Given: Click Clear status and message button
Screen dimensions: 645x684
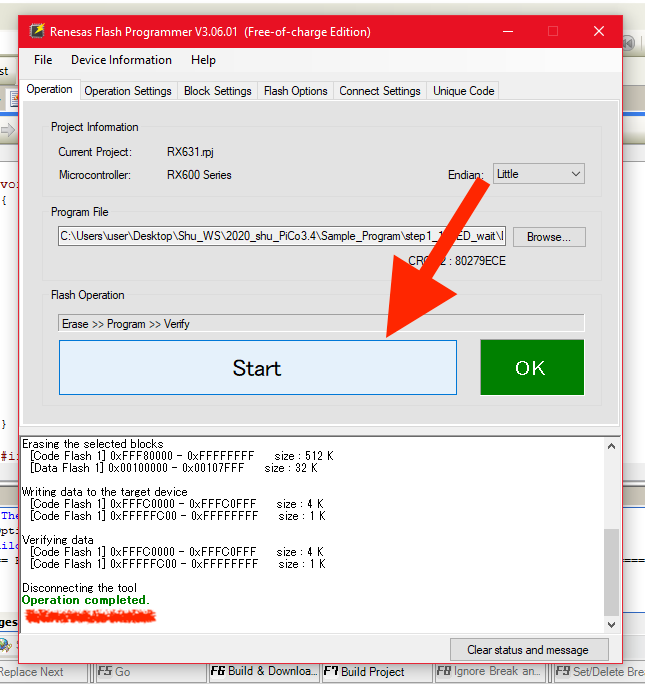Looking at the screenshot, I should pos(529,650).
